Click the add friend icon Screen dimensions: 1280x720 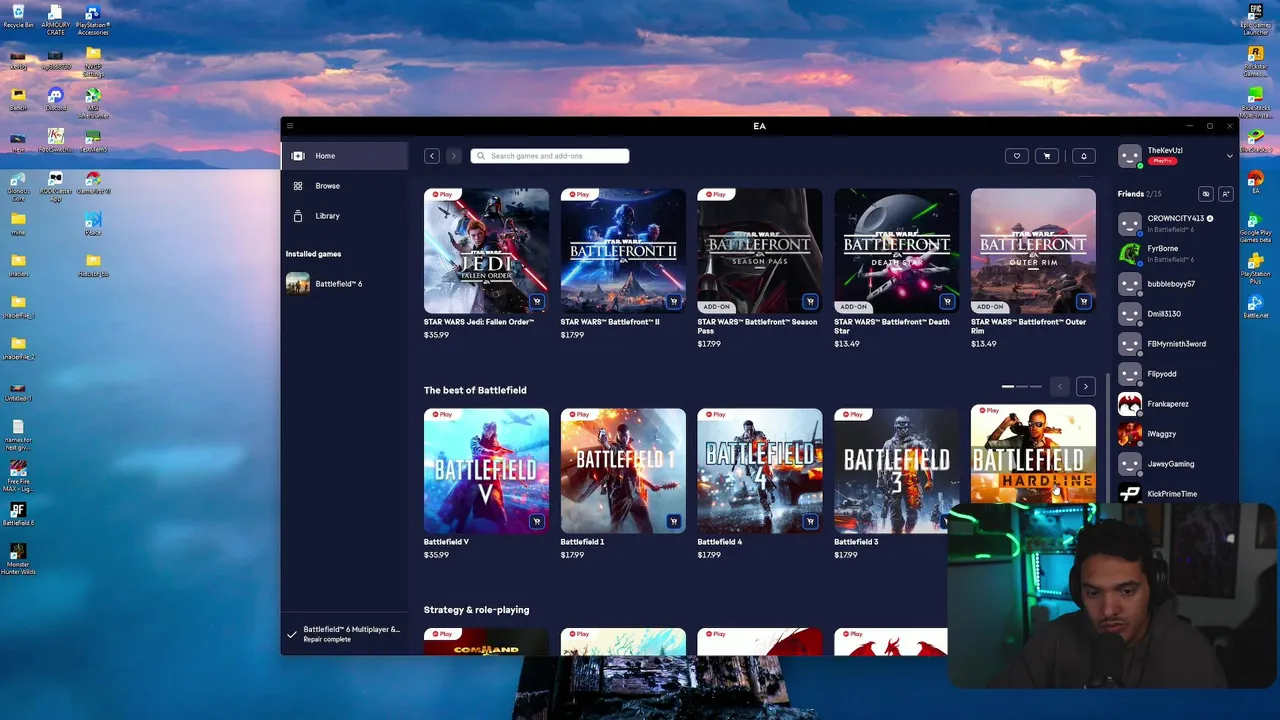click(x=1226, y=194)
